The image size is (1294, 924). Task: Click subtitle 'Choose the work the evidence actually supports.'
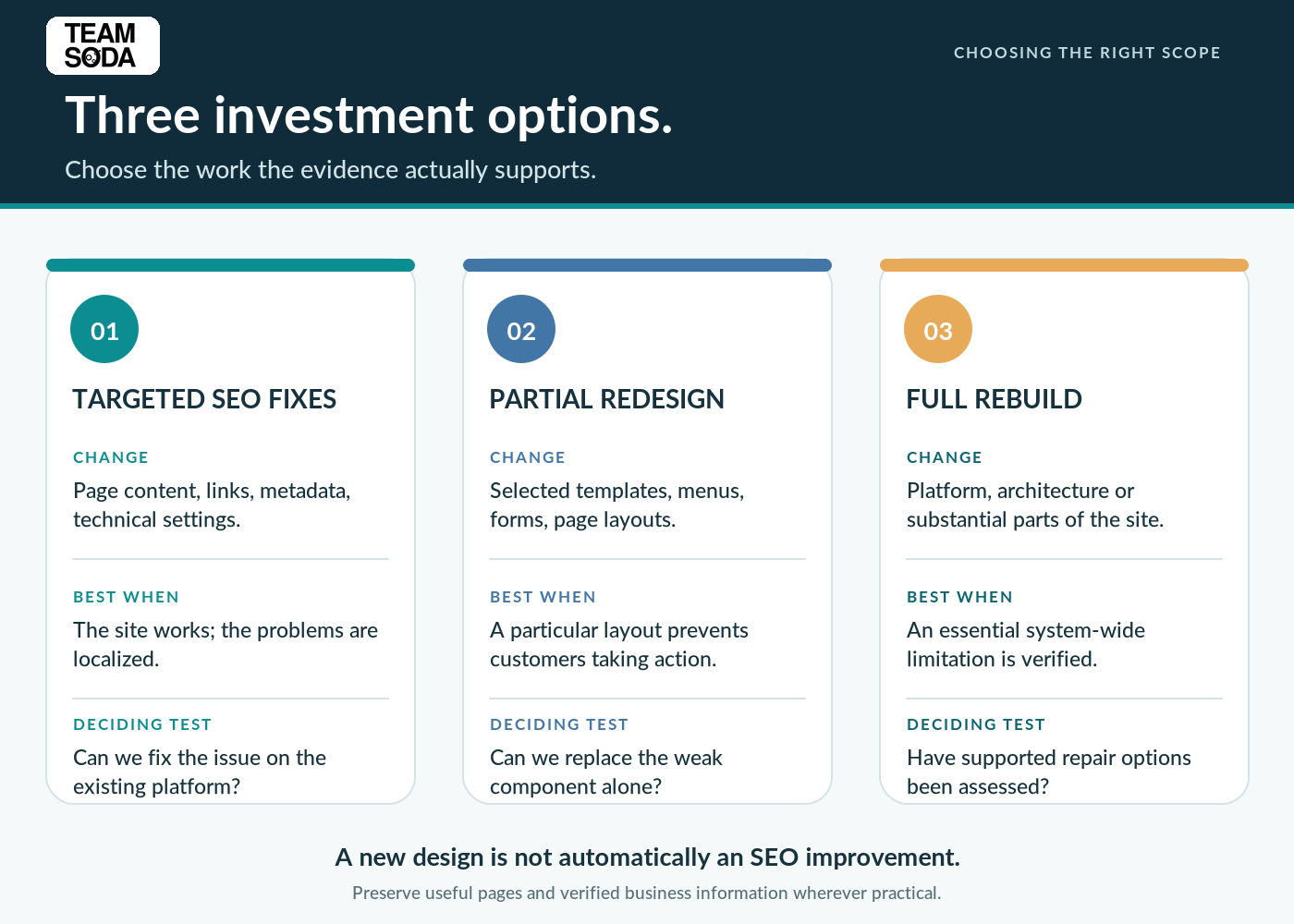[x=331, y=170]
